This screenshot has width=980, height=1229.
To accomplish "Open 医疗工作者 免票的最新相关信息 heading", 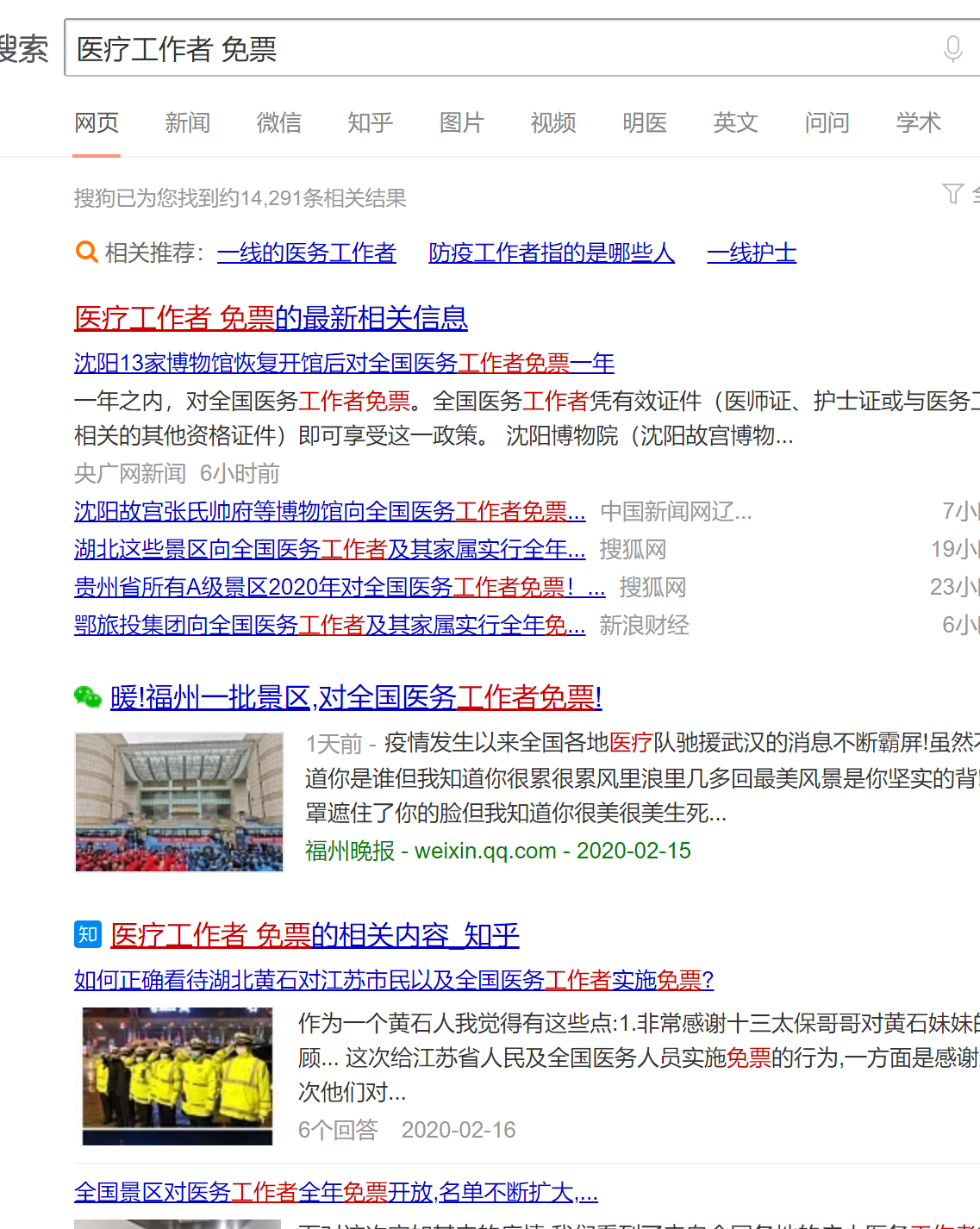I will [x=271, y=318].
